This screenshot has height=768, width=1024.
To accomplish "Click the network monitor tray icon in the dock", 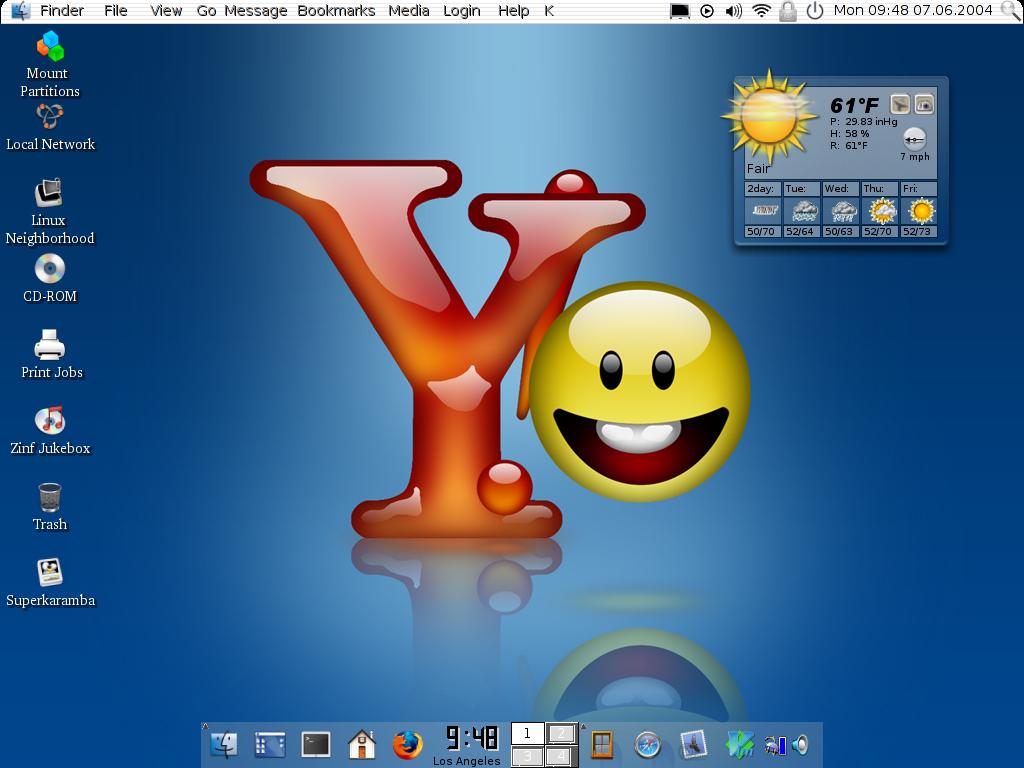I will pyautogui.click(x=775, y=745).
